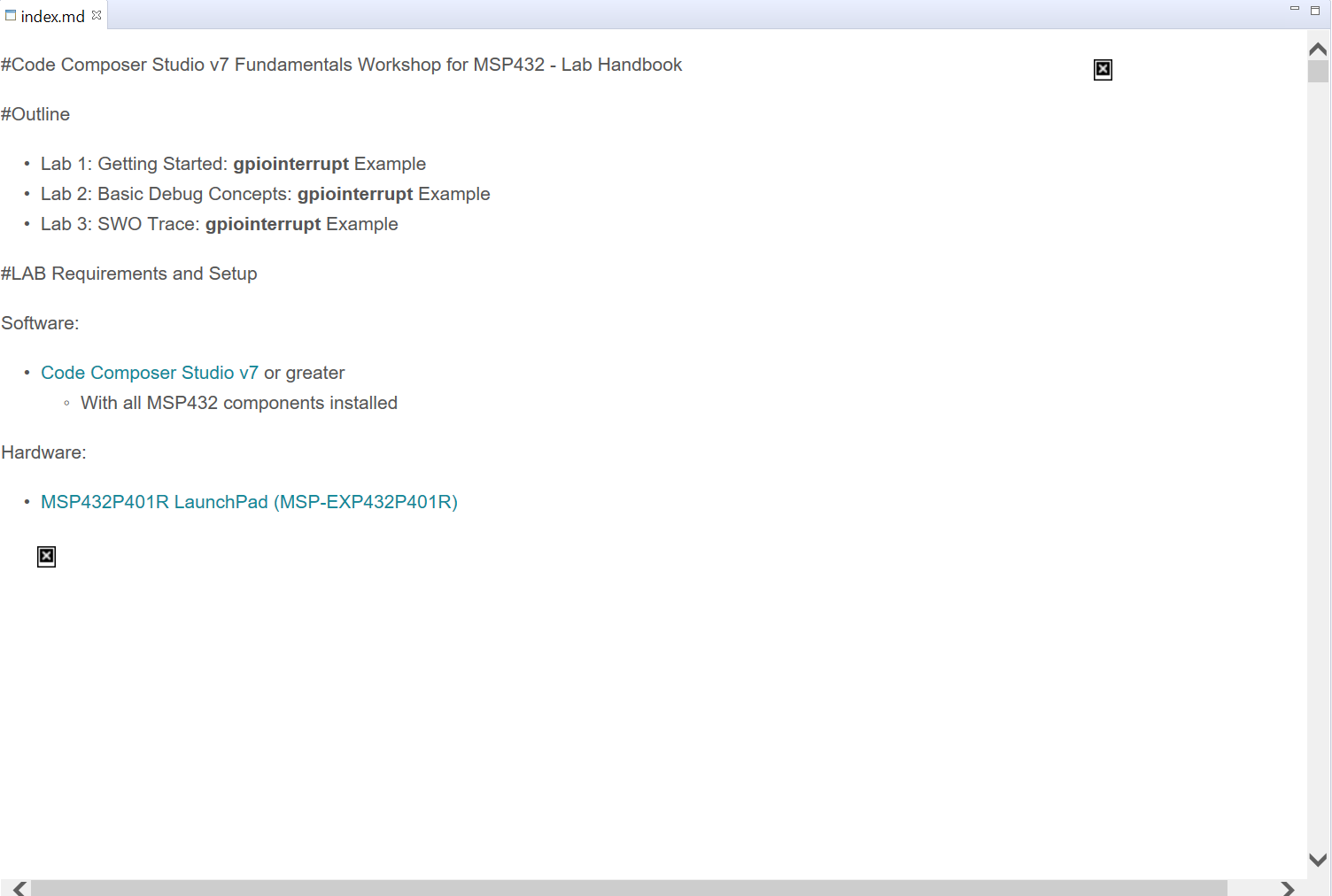
Task: Click the vertical scrollbar up arrow
Action: tap(1318, 49)
